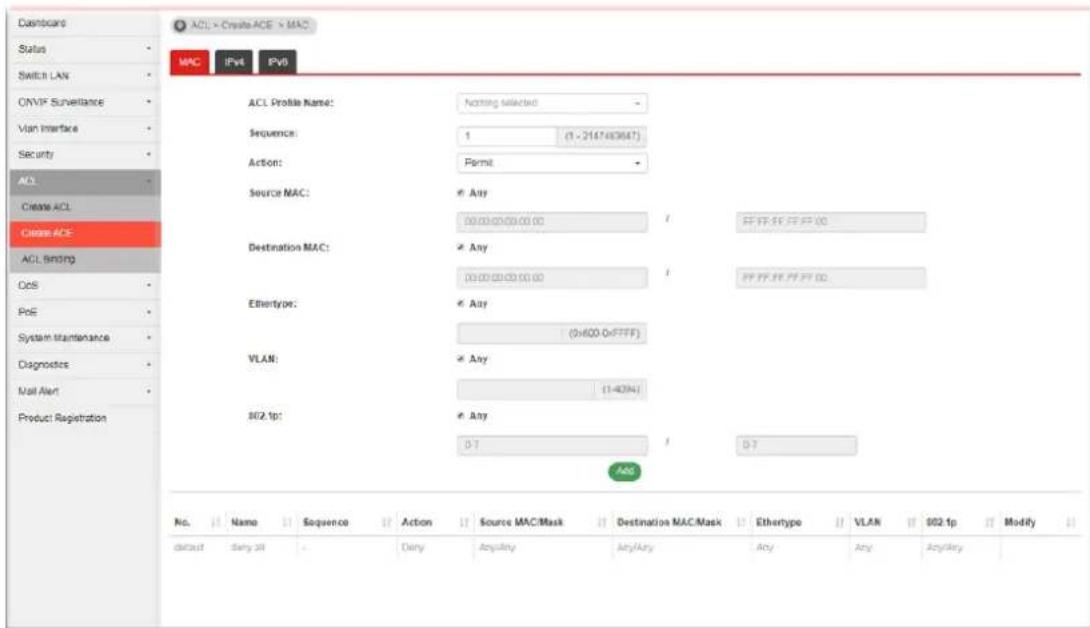Toggle the Ethertype Any checkbox
1090x628 pixels.
click(x=460, y=304)
